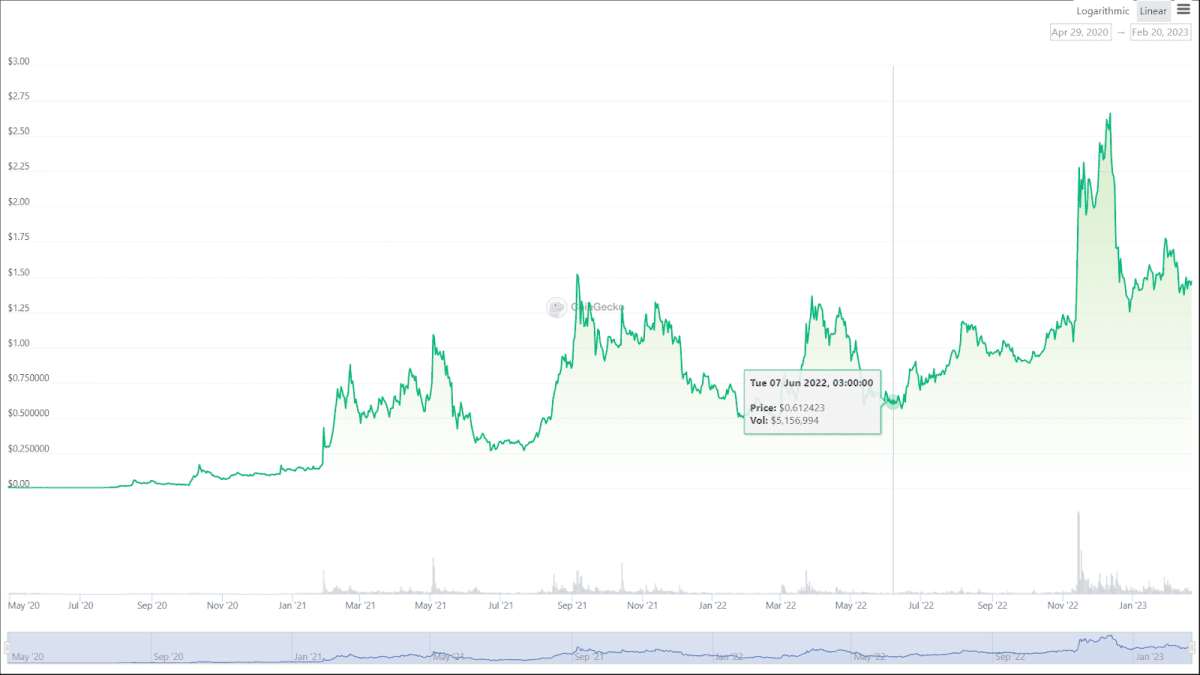This screenshot has height=675, width=1200.
Task: Click the Jan '23 axis label
Action: [x=1135, y=605]
